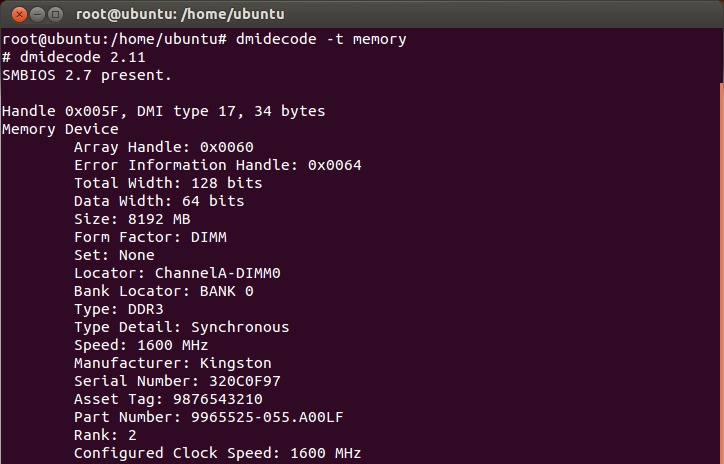Click the Size 8192 MB line

tap(132, 219)
